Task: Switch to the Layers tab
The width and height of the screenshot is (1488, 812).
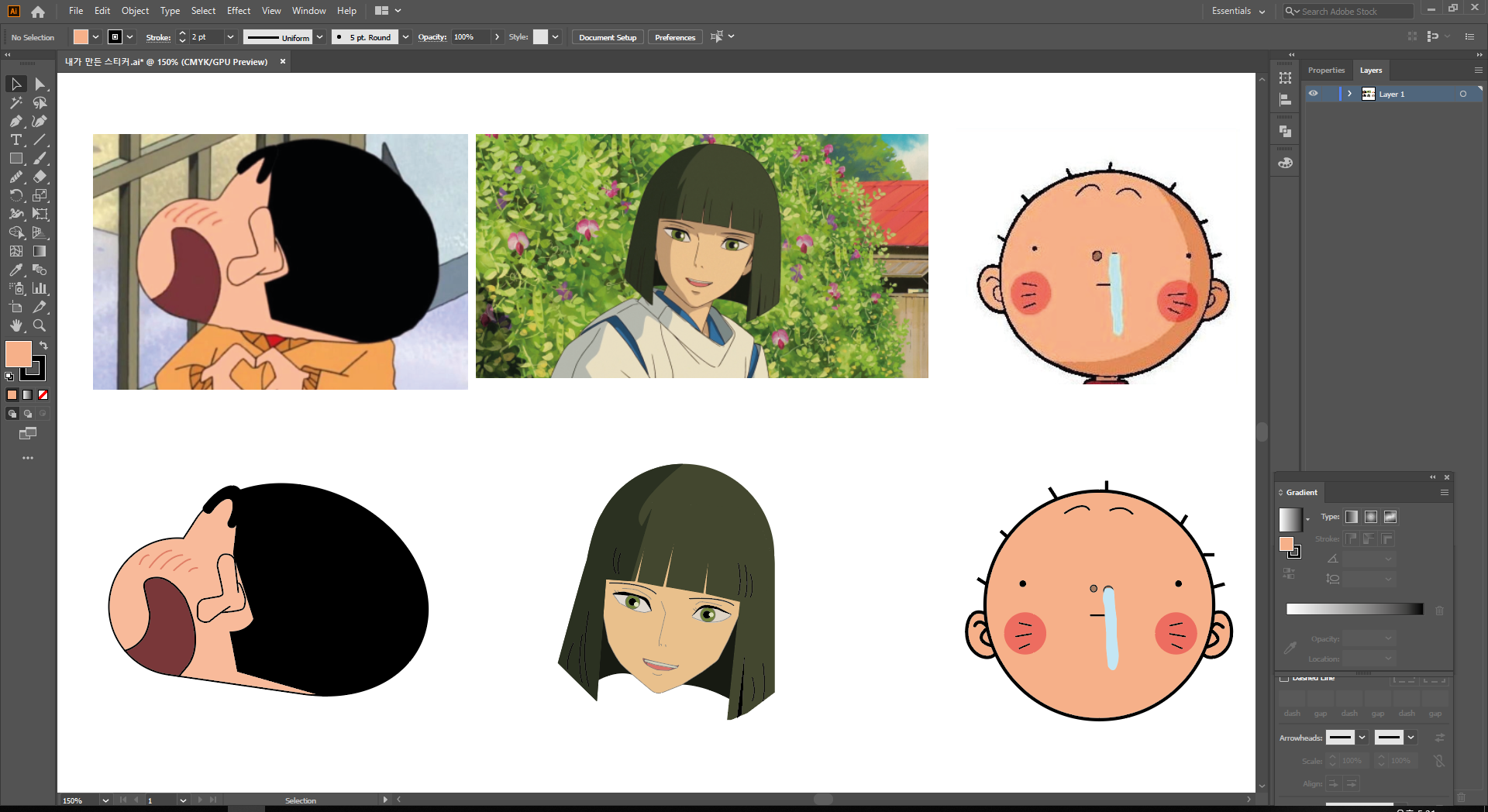Action: point(1371,71)
